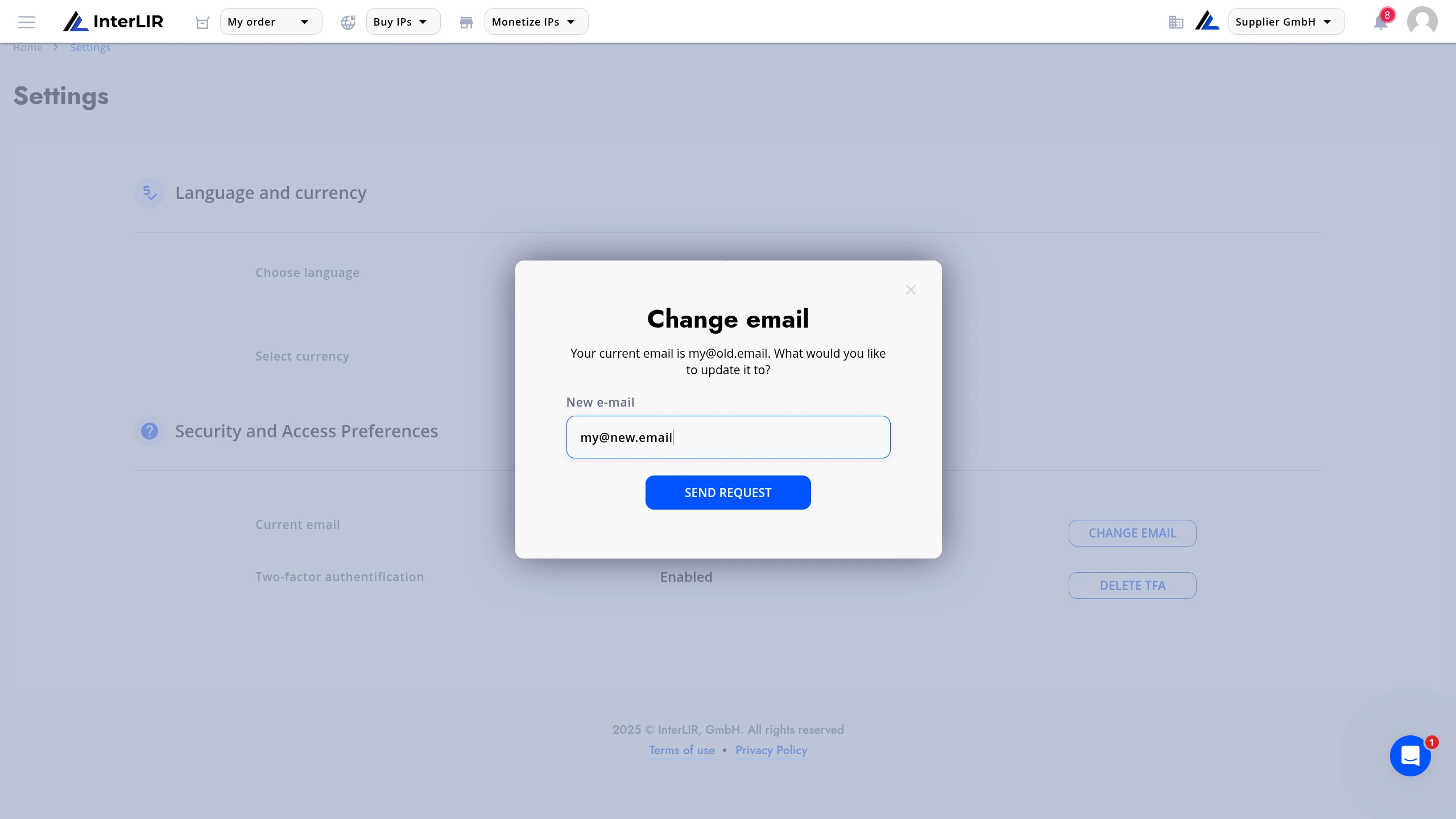The width and height of the screenshot is (1456, 819).
Task: Click the cart icon beside My order
Action: [x=202, y=22]
